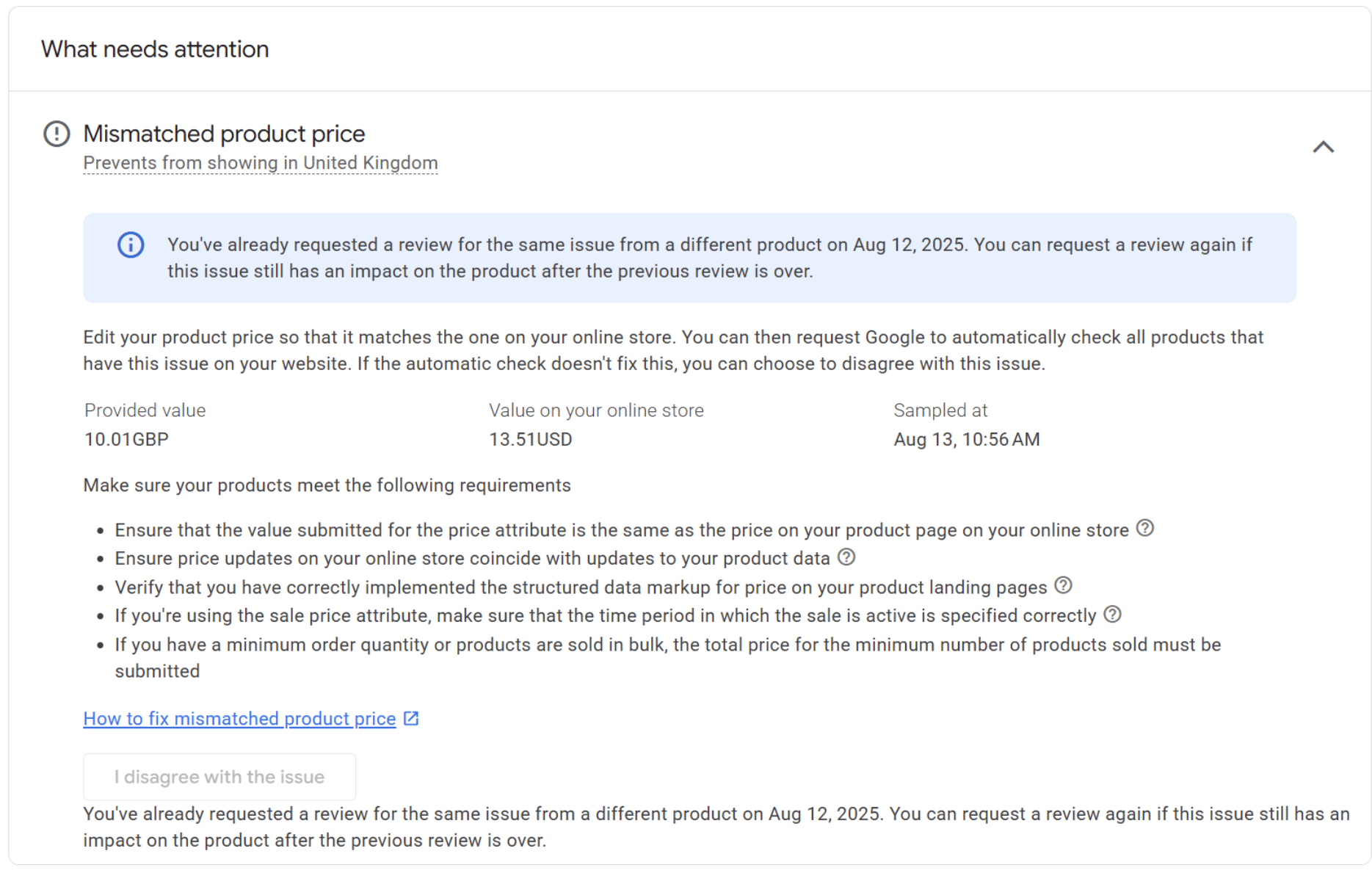Open help icon after sale price attribute requirement
1372x873 pixels.
coord(1112,614)
